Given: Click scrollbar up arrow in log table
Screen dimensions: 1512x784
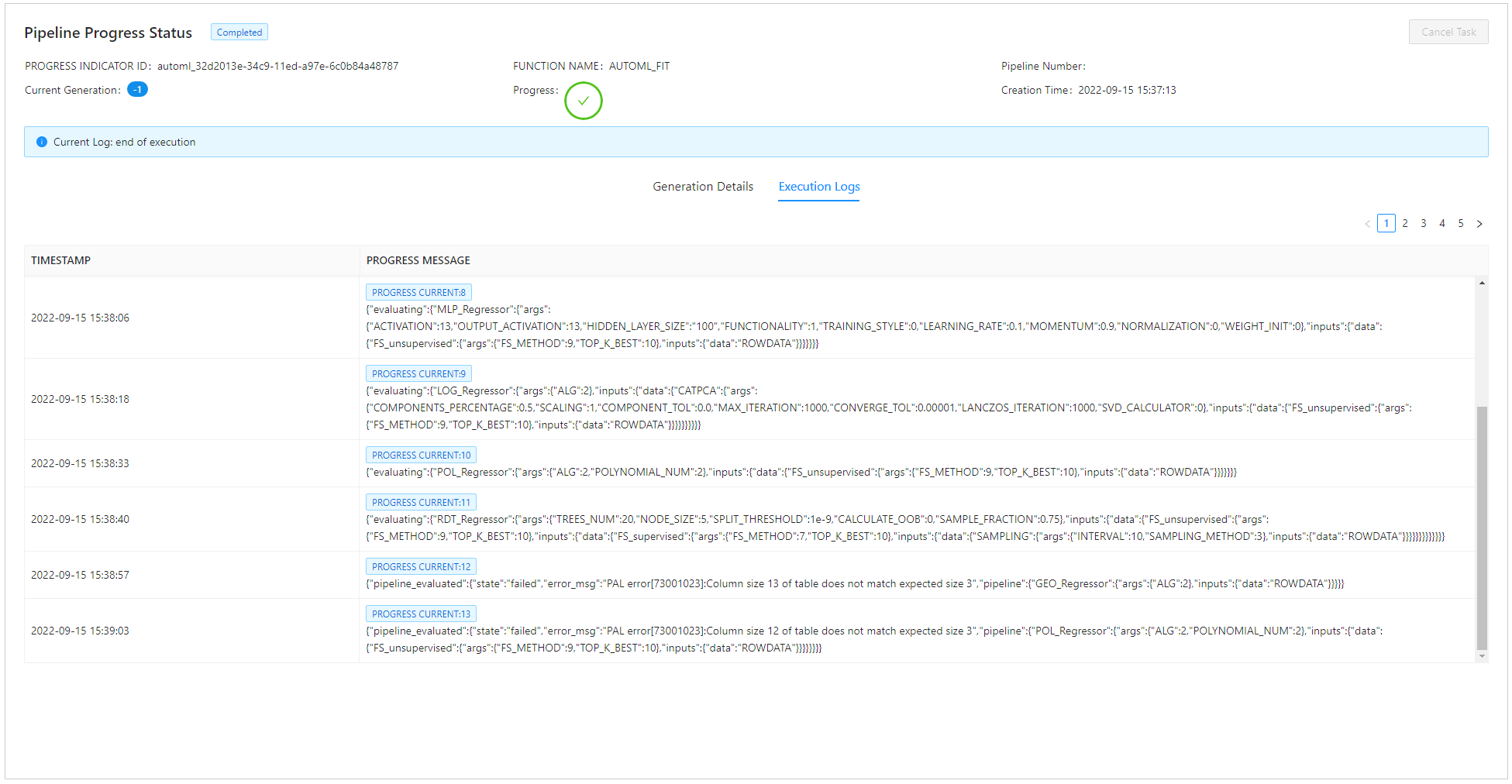Looking at the screenshot, I should [1481, 284].
